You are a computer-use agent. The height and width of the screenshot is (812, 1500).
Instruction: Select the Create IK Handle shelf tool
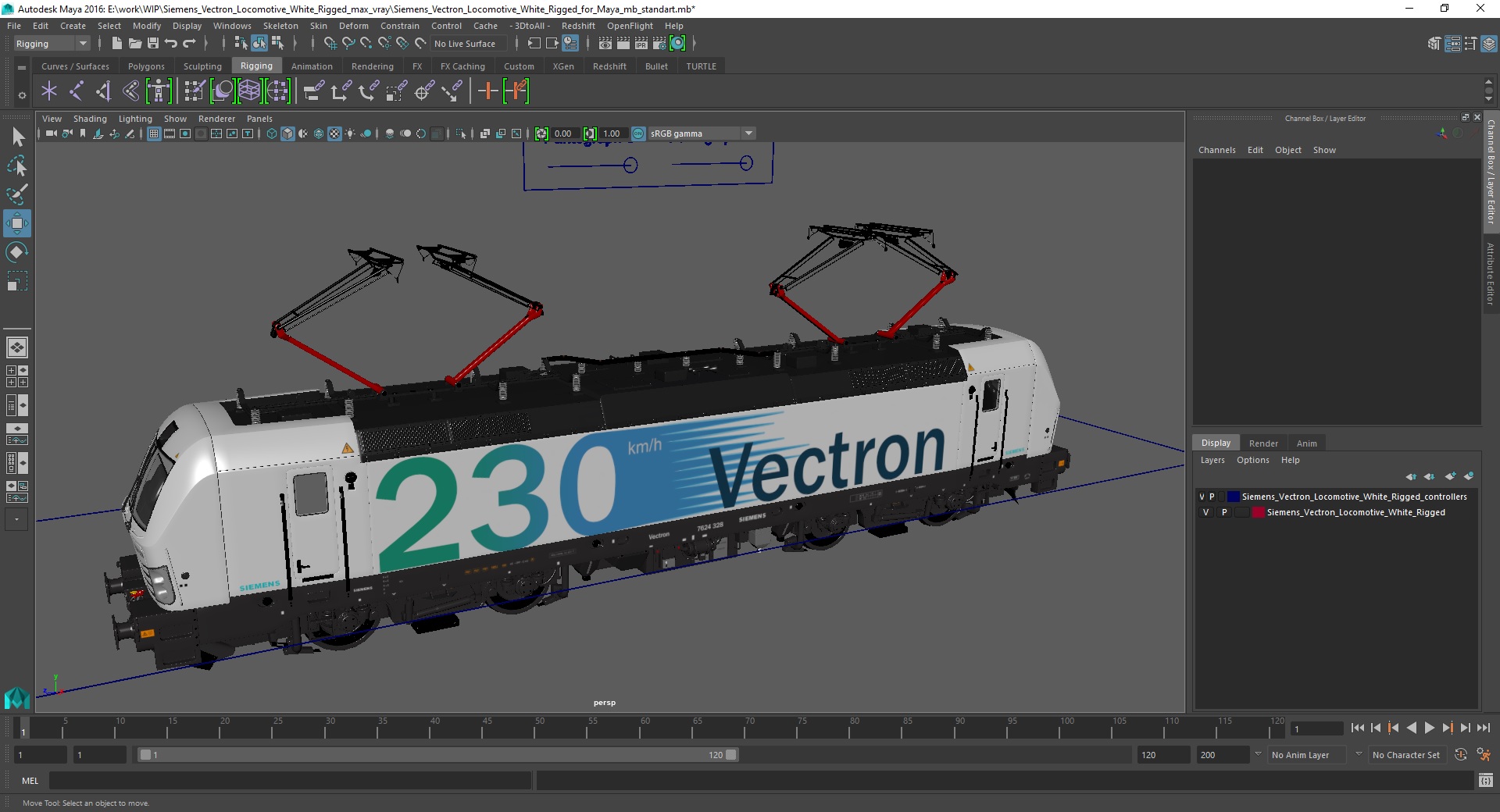104,91
